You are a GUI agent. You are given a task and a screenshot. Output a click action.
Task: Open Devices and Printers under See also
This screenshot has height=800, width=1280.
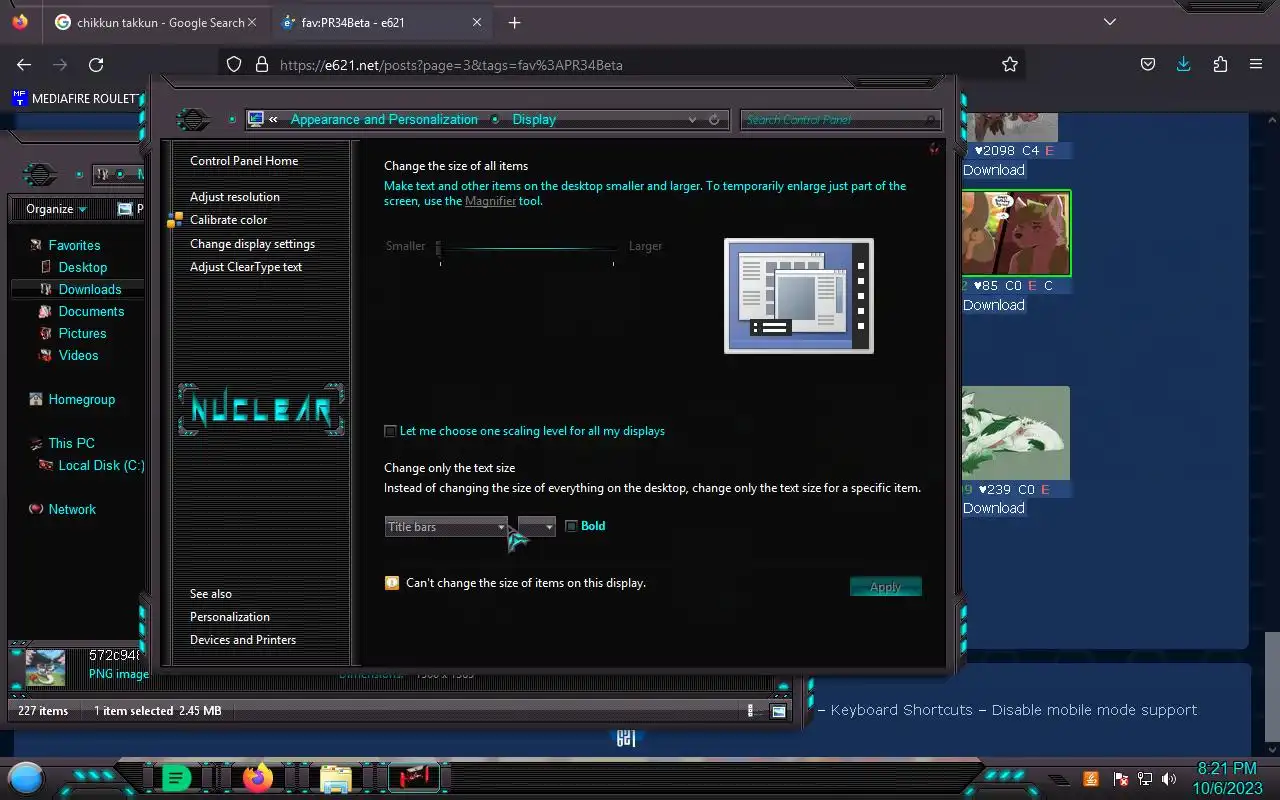click(243, 640)
